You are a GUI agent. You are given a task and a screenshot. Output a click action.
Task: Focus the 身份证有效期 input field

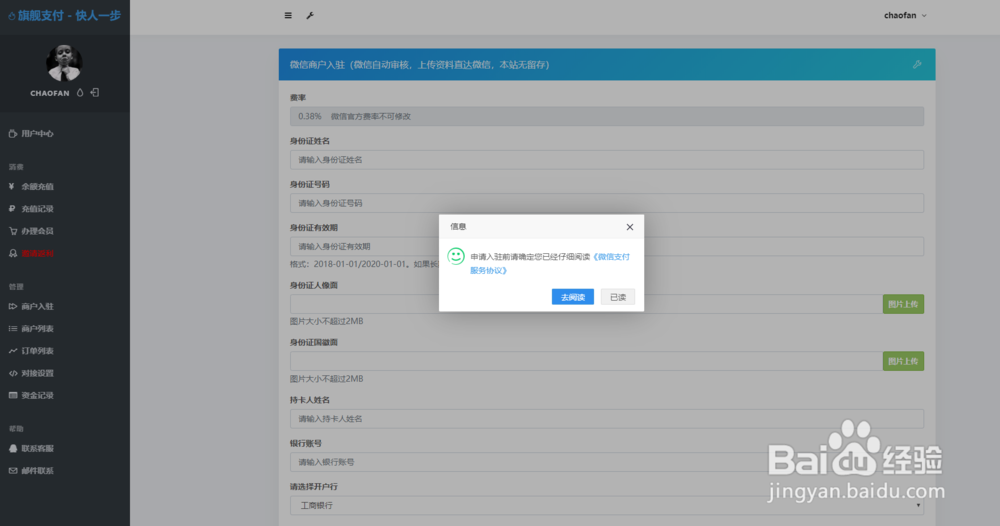coord(607,247)
